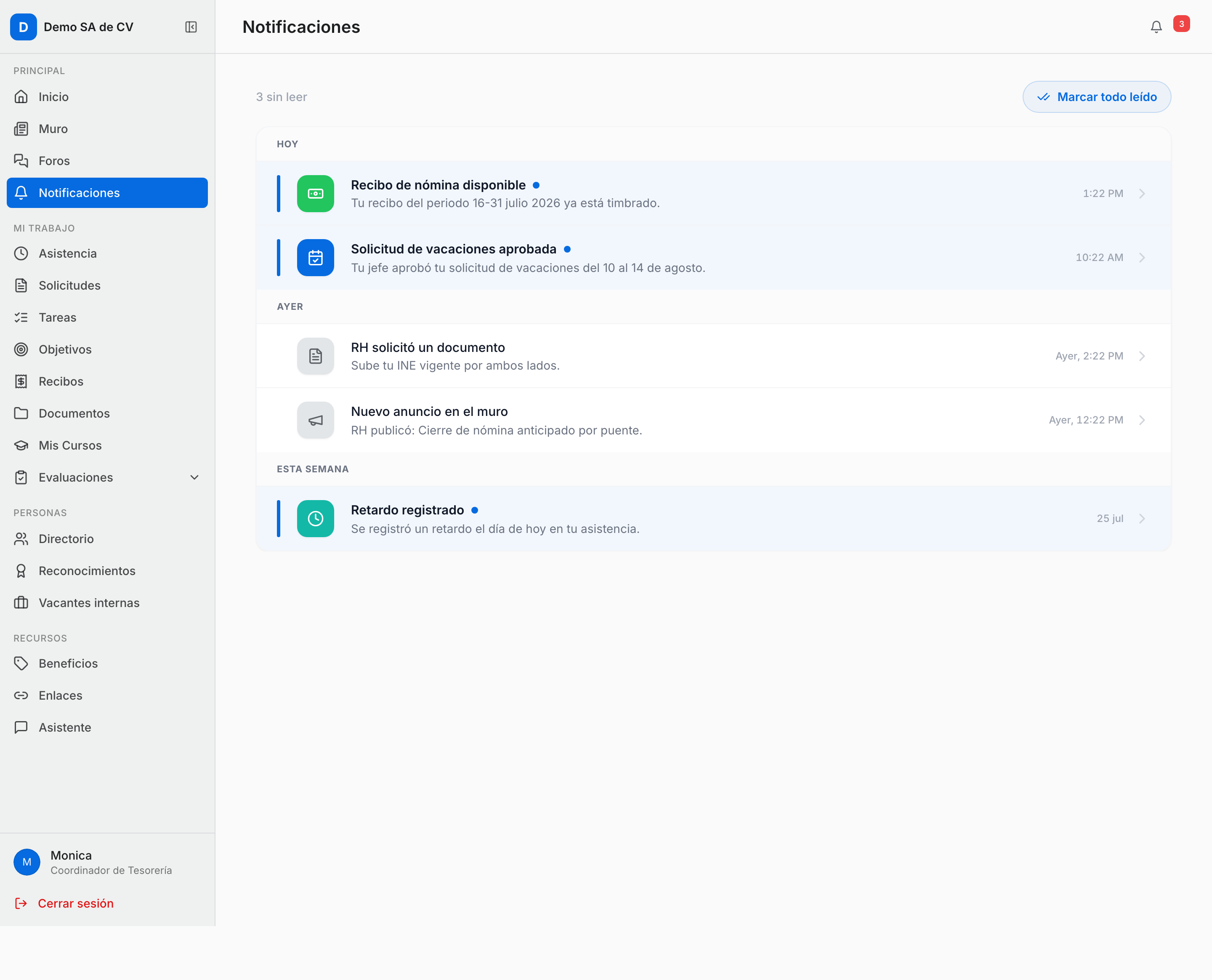Click Monica's avatar circle
Viewport: 1212px width, 980px height.
click(x=27, y=862)
